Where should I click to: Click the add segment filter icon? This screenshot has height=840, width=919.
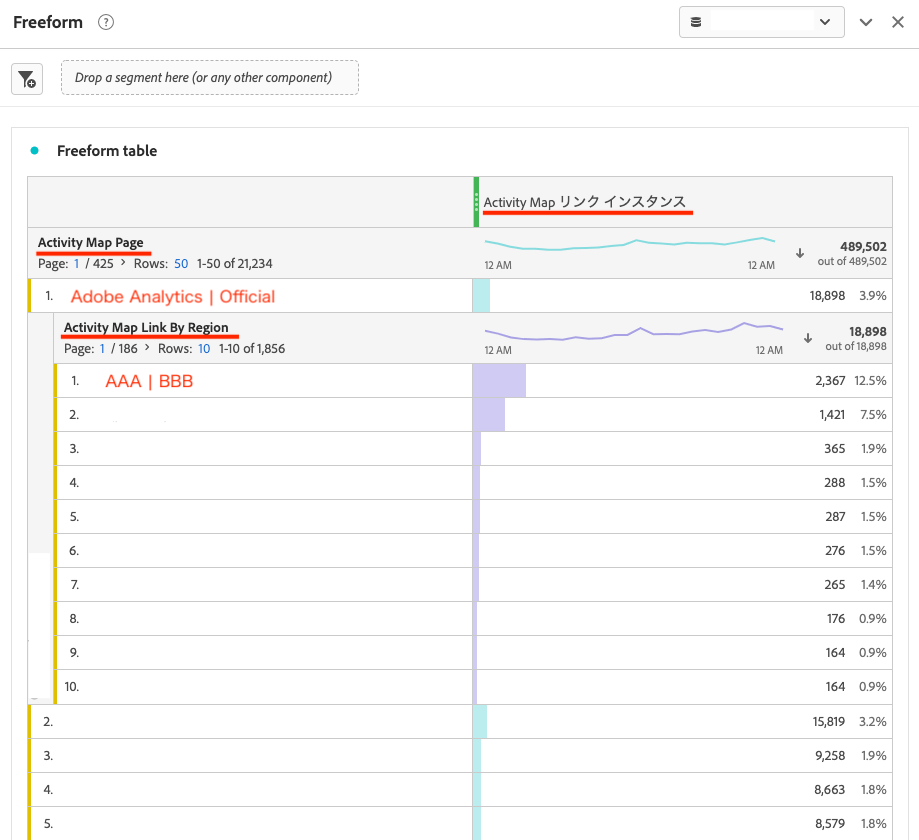click(27, 79)
